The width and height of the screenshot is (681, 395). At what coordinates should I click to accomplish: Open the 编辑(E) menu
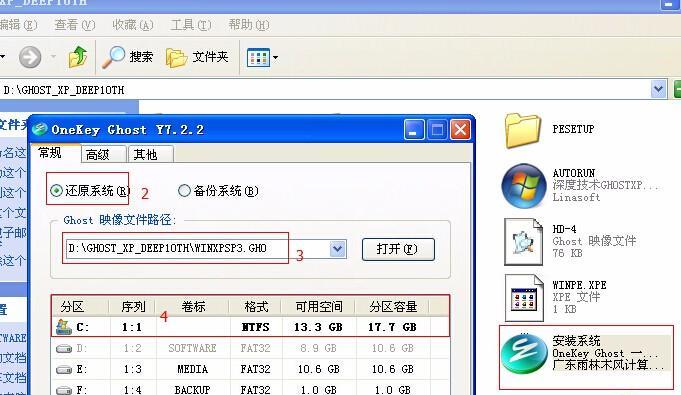[18, 25]
